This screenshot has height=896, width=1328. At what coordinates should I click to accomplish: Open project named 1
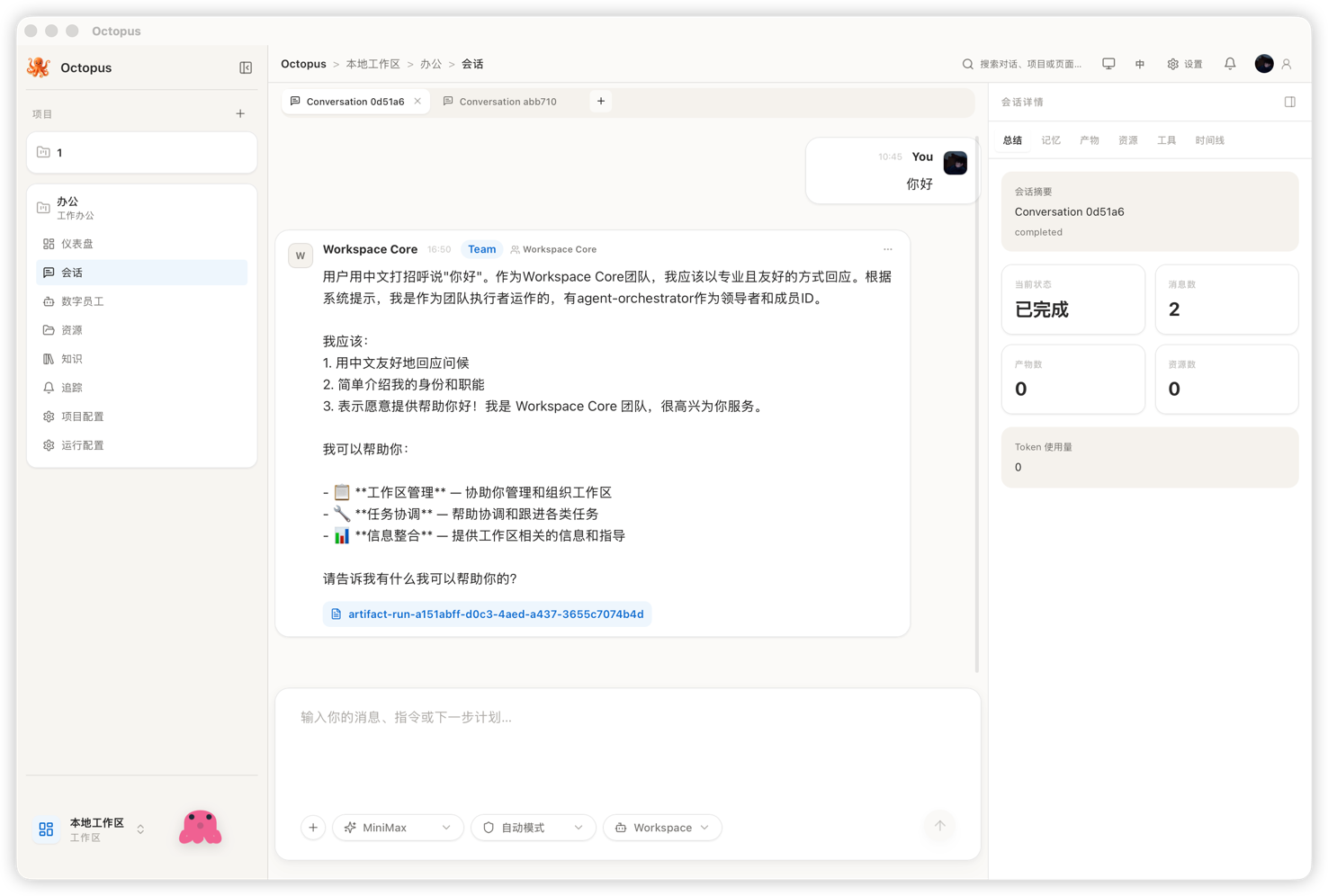(x=141, y=153)
